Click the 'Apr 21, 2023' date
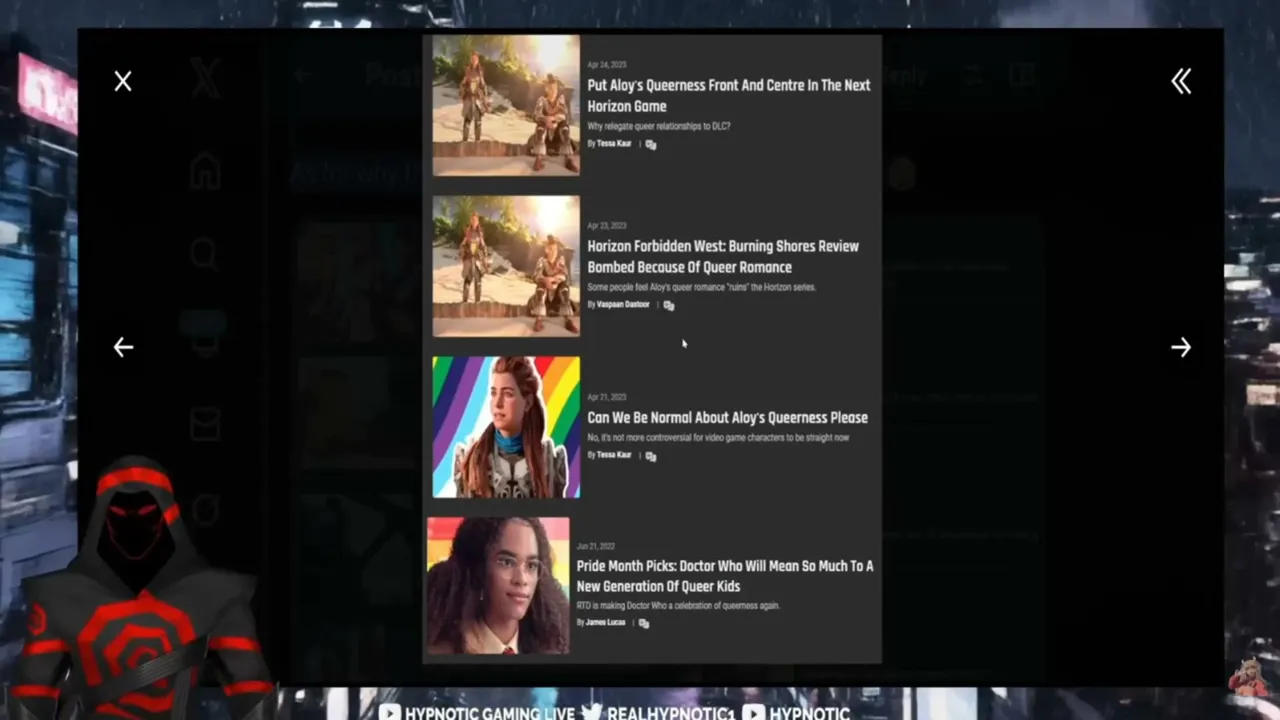1280x720 pixels. 607,397
